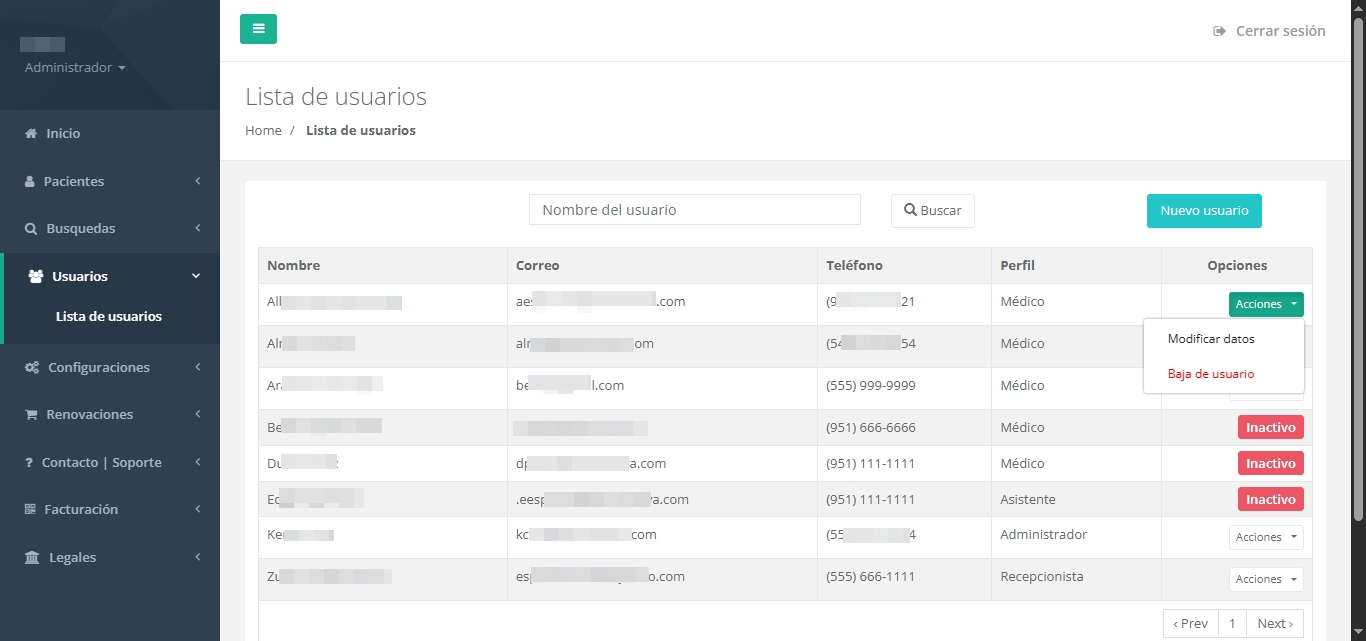1366x641 pixels.
Task: Click the hamburger menu toggle button
Action: 258,29
